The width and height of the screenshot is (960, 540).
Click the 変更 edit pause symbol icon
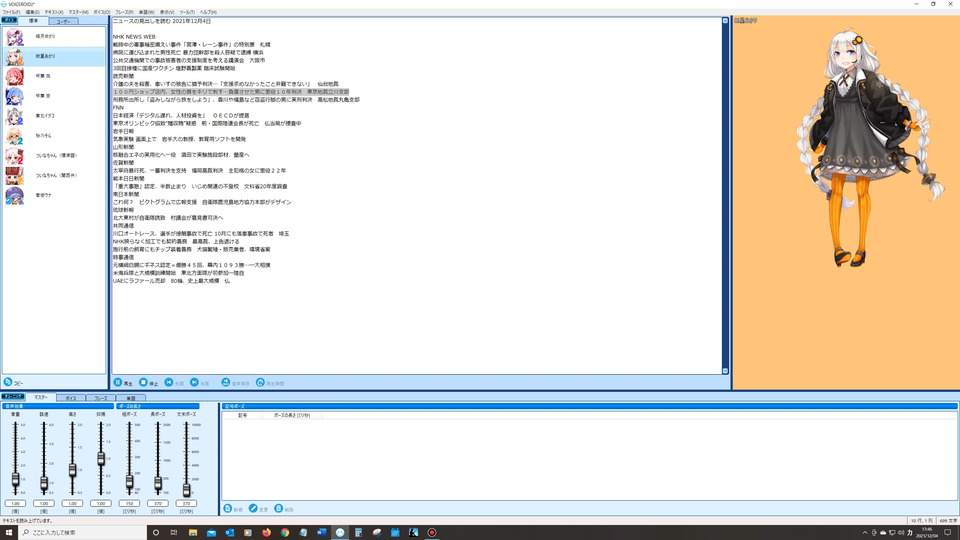tap(253, 509)
